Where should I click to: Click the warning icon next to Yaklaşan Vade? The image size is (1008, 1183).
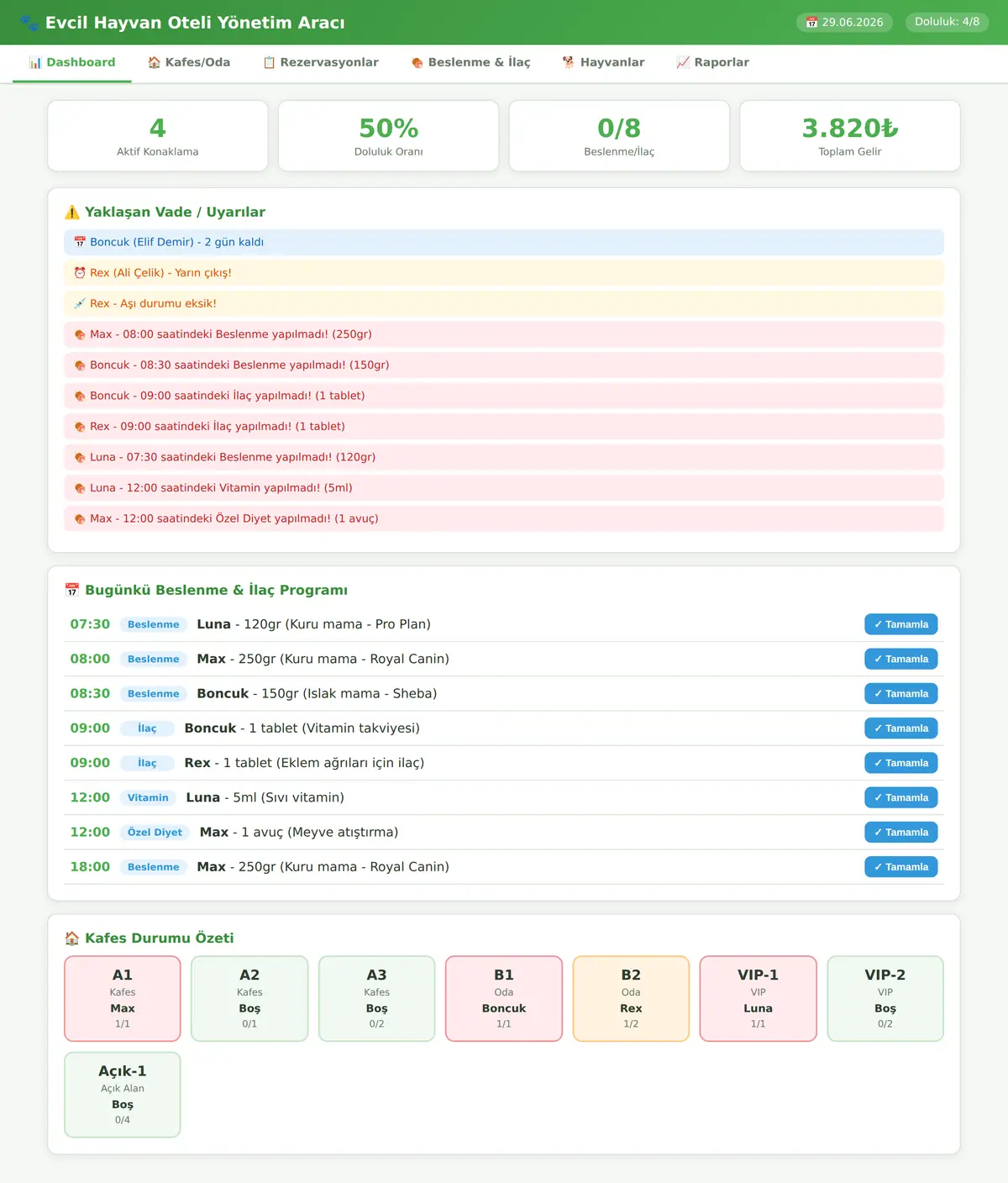point(72,213)
